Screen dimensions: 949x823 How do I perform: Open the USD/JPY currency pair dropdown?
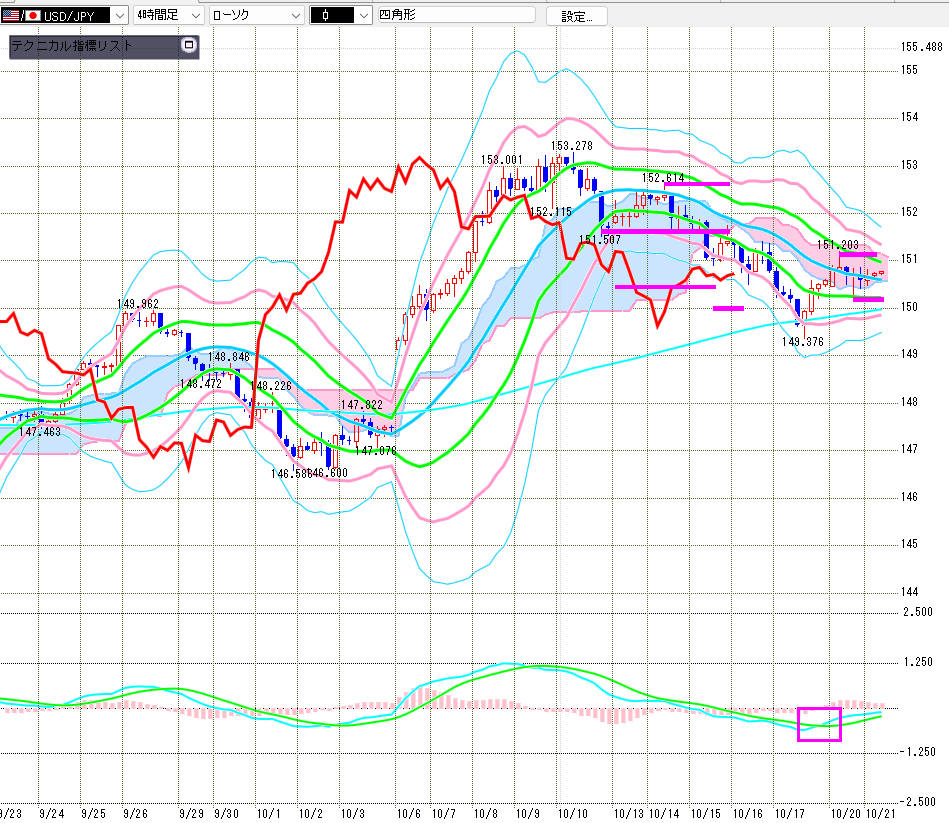[x=120, y=16]
